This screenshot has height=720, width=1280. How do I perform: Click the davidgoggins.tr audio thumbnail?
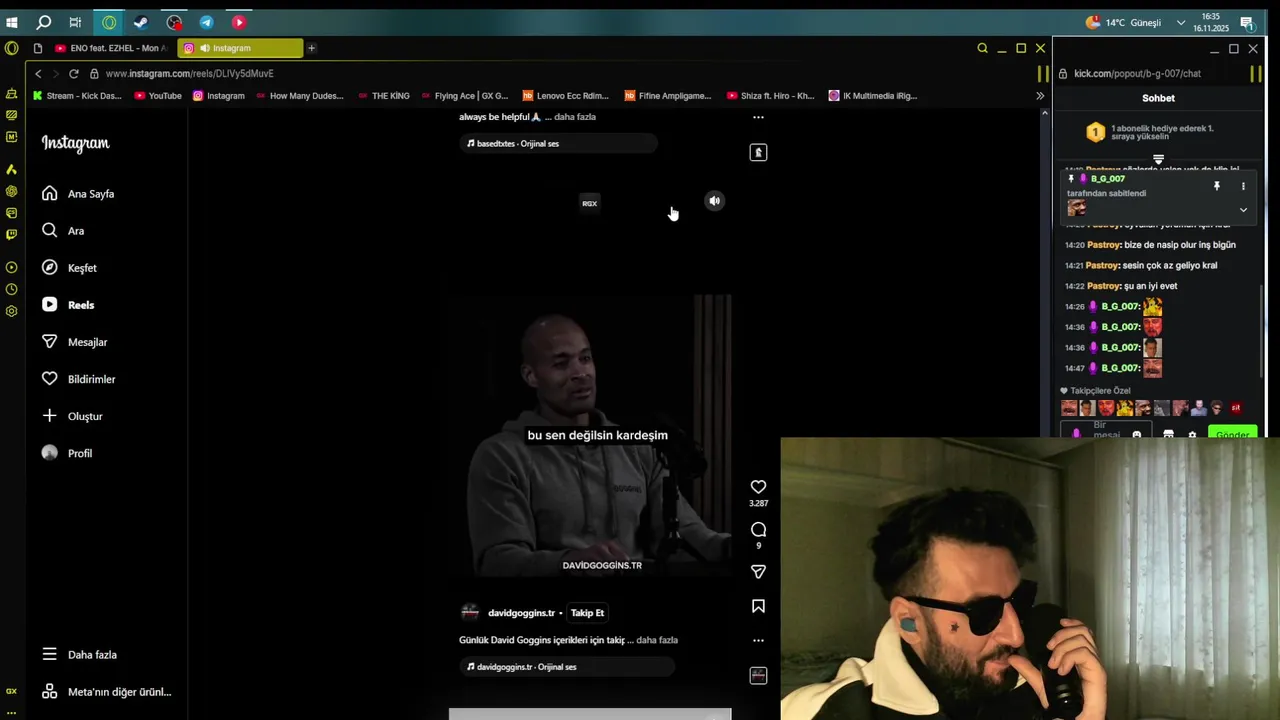[758, 676]
